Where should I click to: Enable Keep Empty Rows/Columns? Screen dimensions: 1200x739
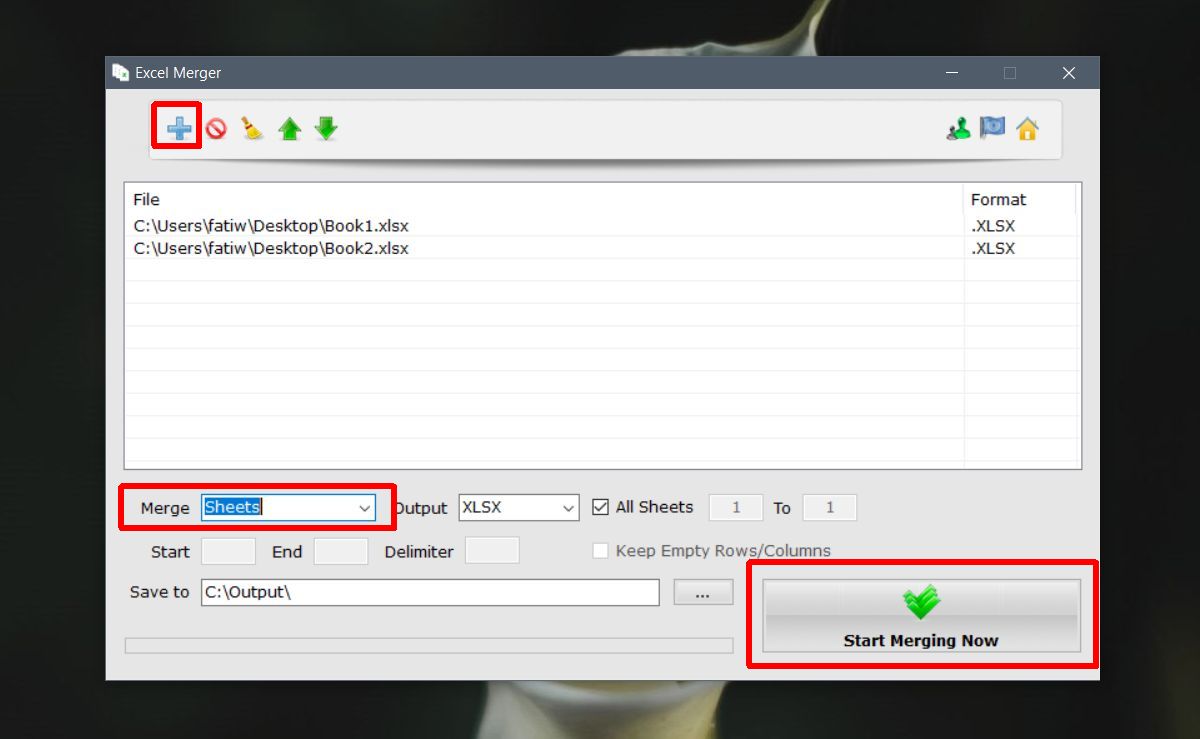pos(600,550)
